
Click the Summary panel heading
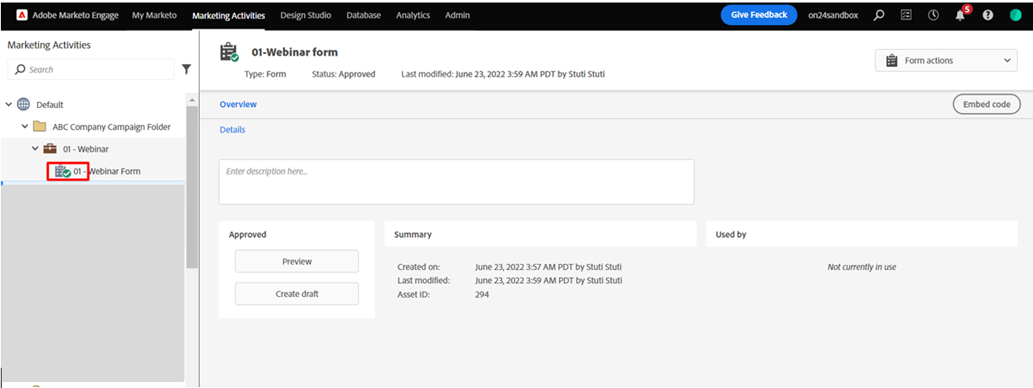pos(412,234)
